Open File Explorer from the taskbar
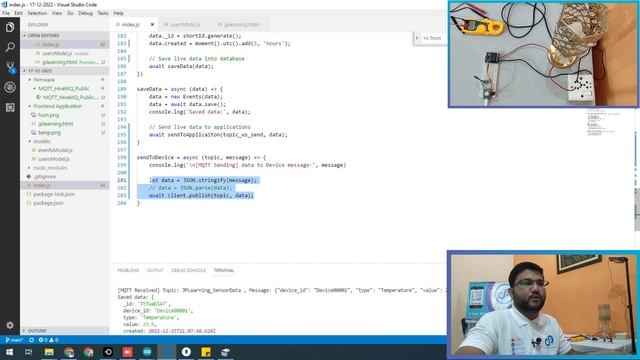The height and width of the screenshot is (360, 640). 49,352
